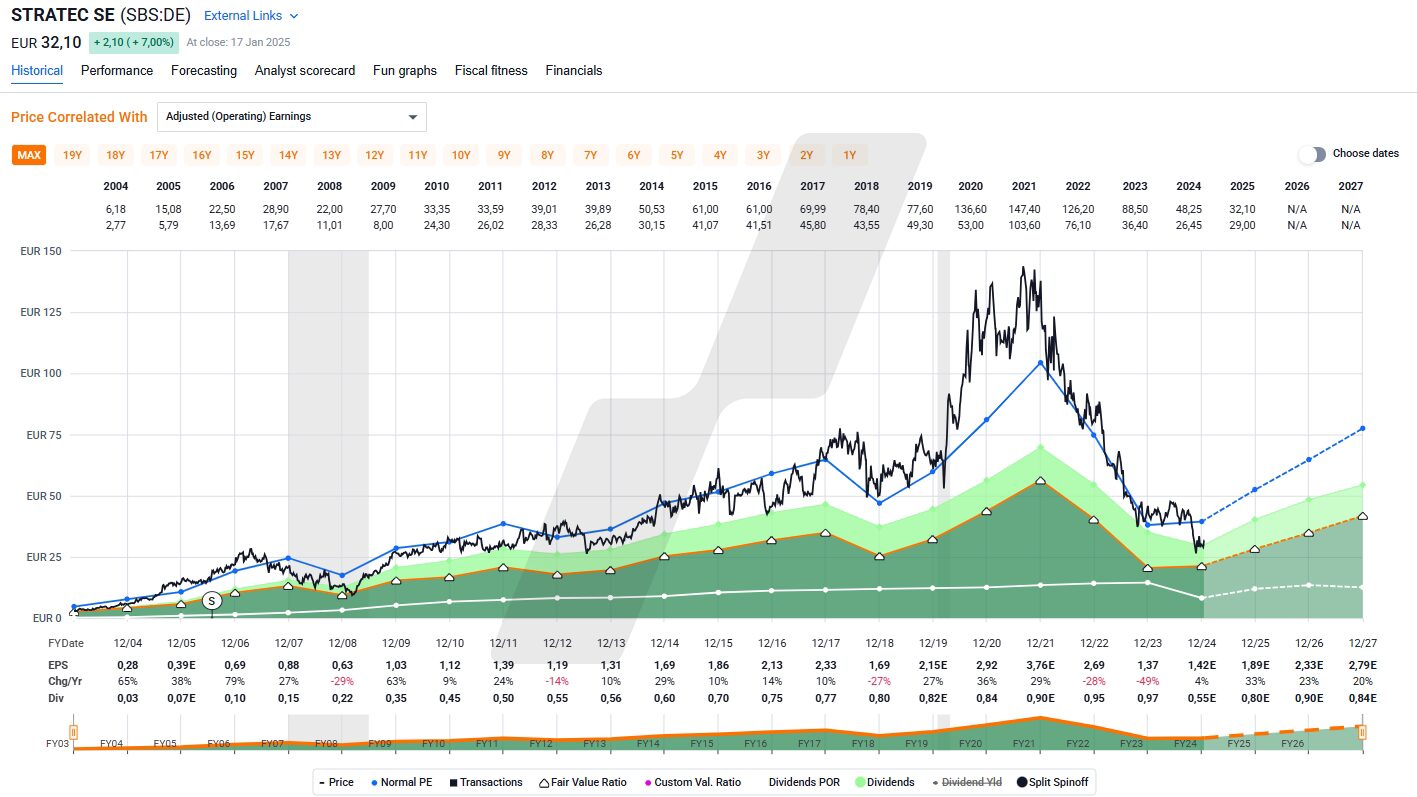The height and width of the screenshot is (797, 1417).
Task: Enable the Choose dates switch
Action: [x=1312, y=154]
